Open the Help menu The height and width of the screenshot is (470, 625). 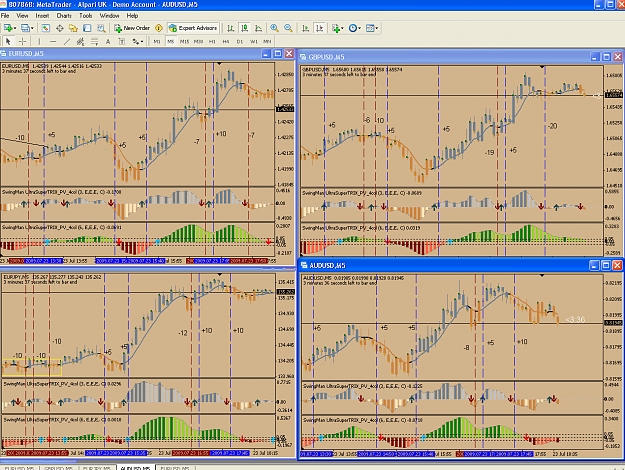point(132,16)
